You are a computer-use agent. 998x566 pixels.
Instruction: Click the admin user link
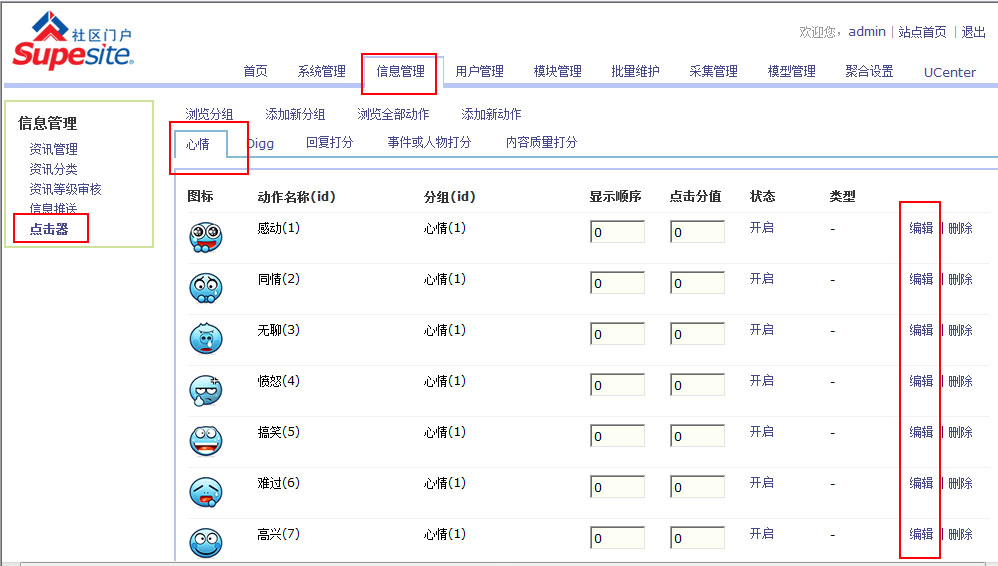click(867, 32)
